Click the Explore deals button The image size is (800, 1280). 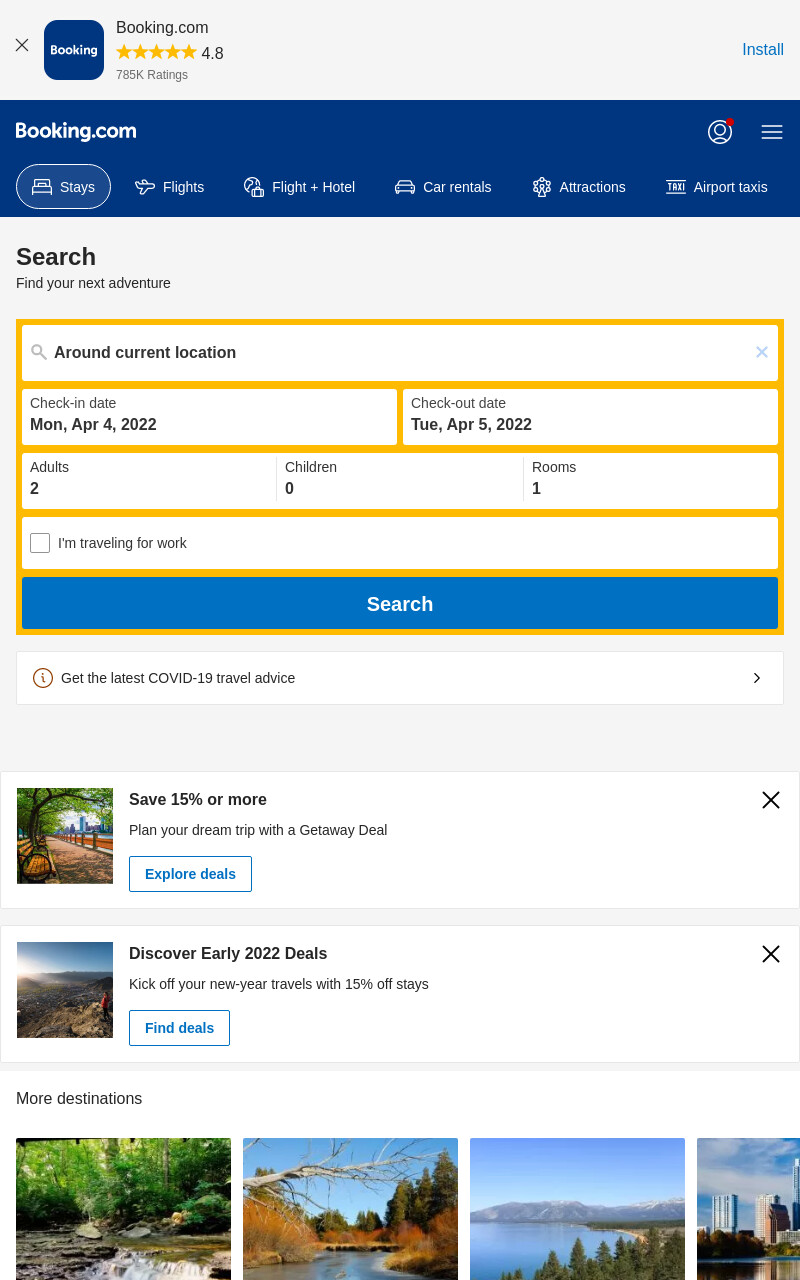coord(190,874)
